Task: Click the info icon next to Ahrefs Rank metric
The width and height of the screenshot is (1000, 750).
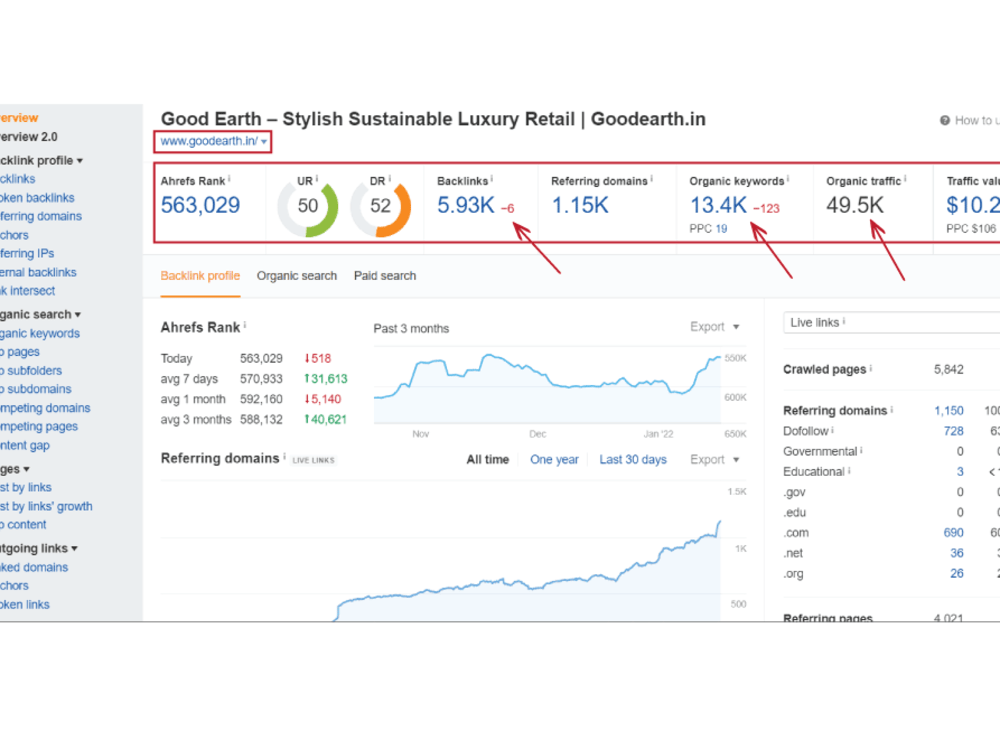Action: (x=230, y=179)
